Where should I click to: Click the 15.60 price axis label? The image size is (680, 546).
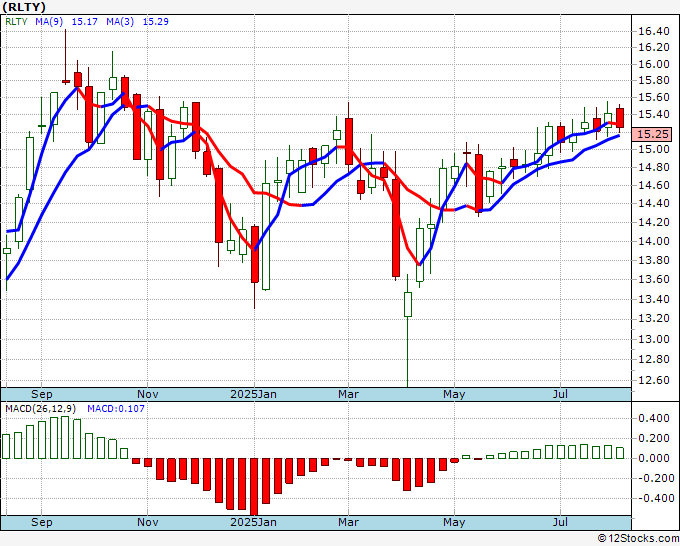coord(654,98)
